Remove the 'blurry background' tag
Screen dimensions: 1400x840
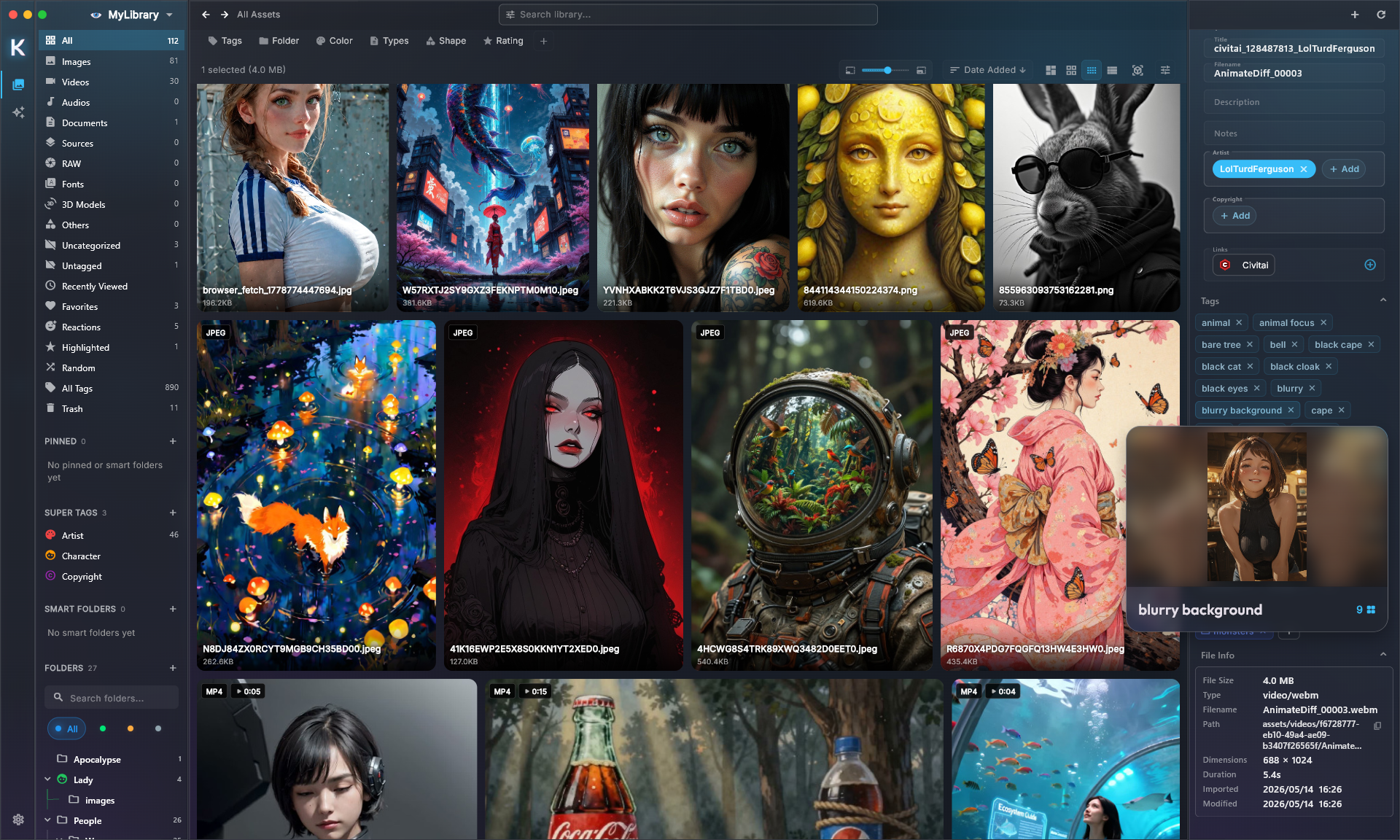pyautogui.click(x=1291, y=410)
